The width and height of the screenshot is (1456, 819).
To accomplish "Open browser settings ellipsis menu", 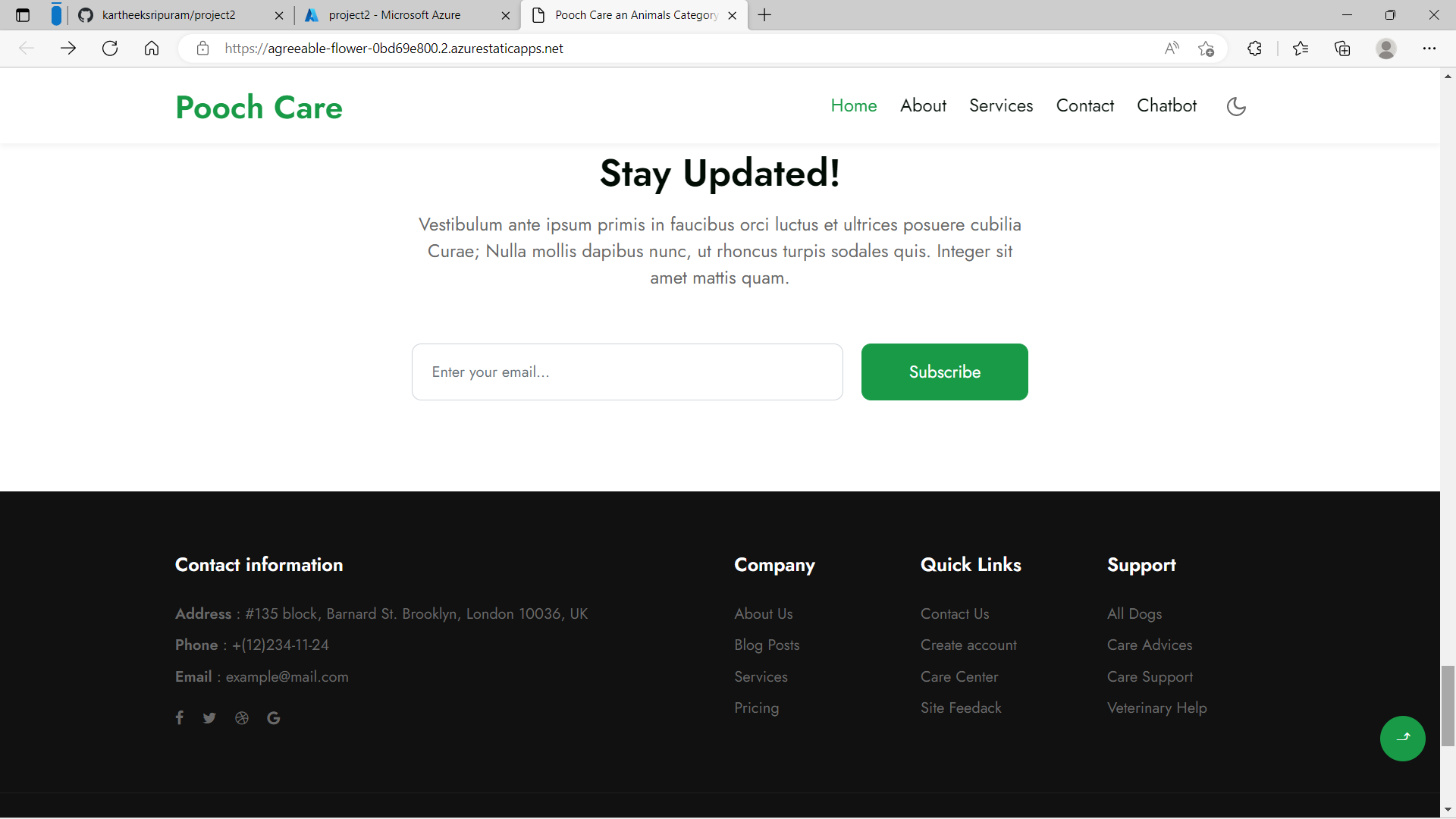I will click(x=1429, y=49).
